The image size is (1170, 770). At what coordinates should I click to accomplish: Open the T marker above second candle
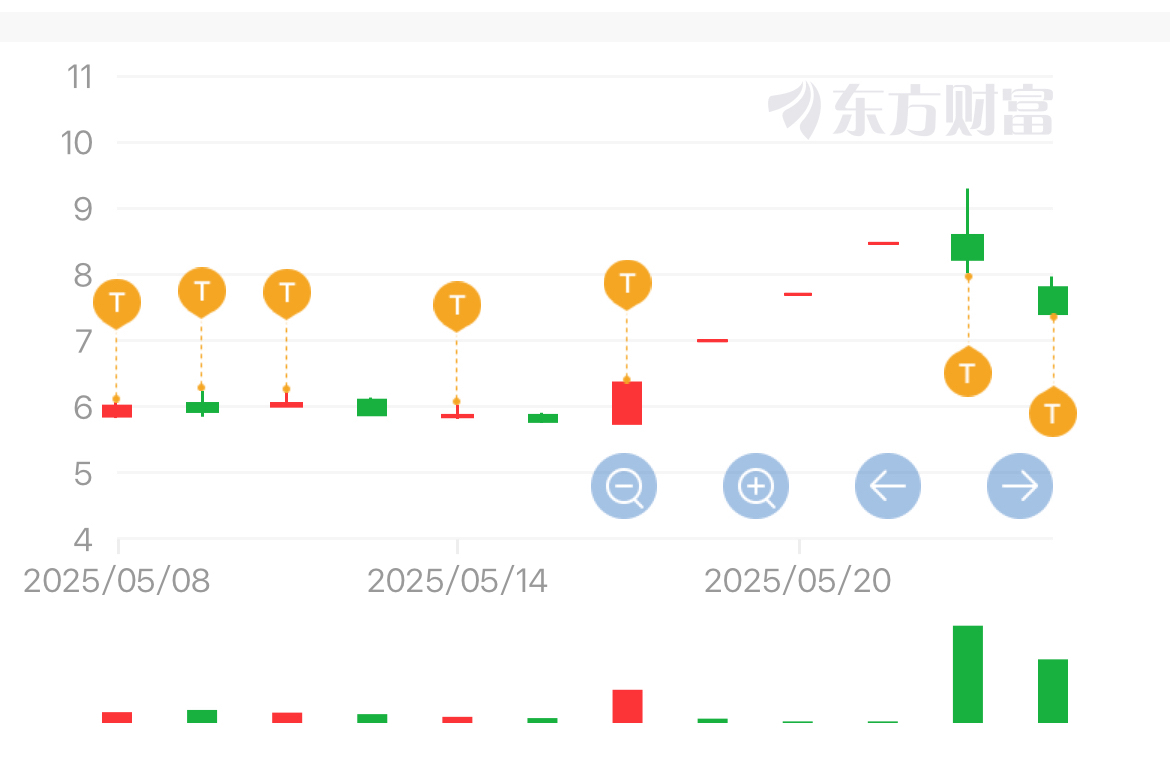pos(201,292)
